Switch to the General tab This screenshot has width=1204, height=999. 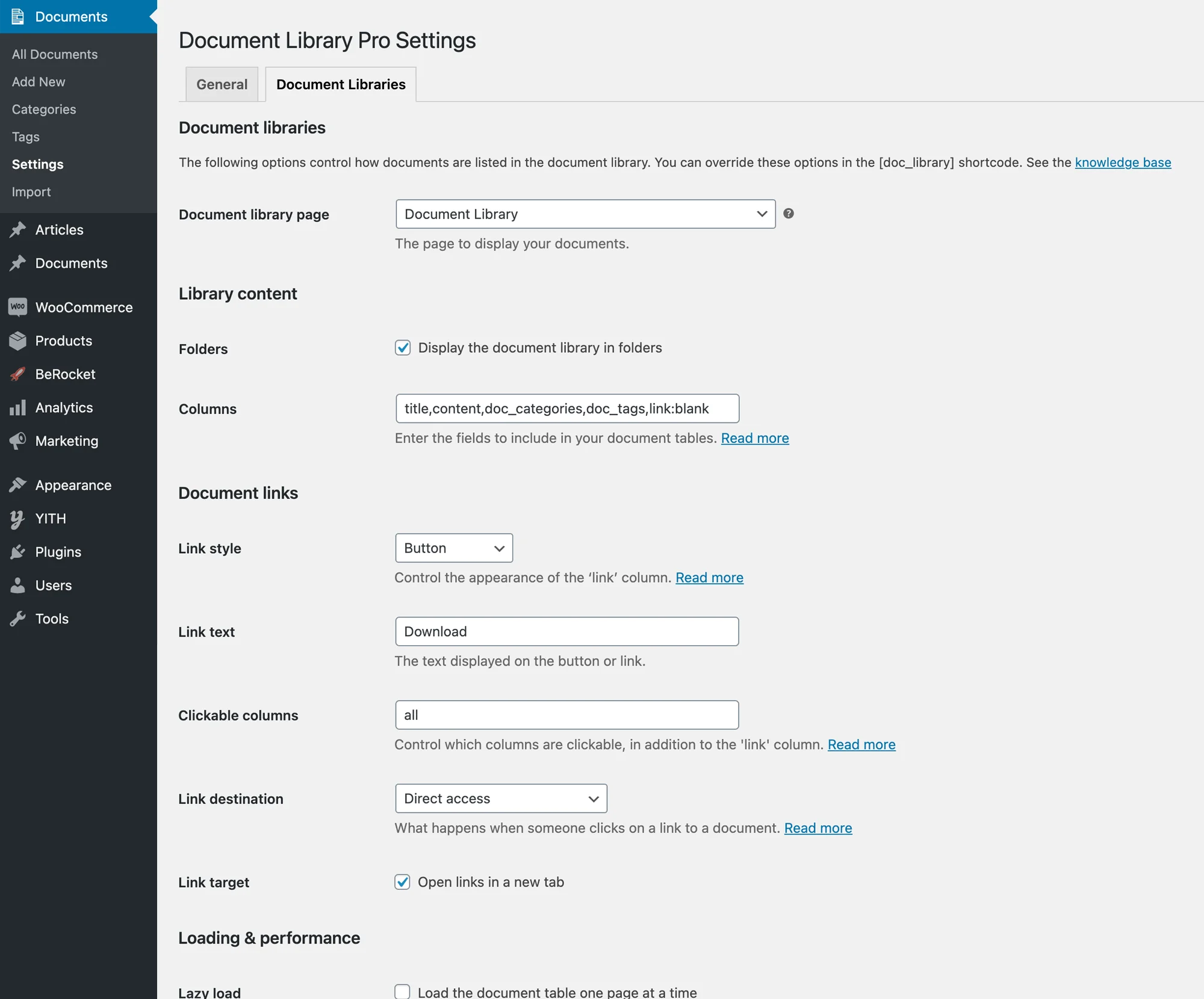(222, 84)
